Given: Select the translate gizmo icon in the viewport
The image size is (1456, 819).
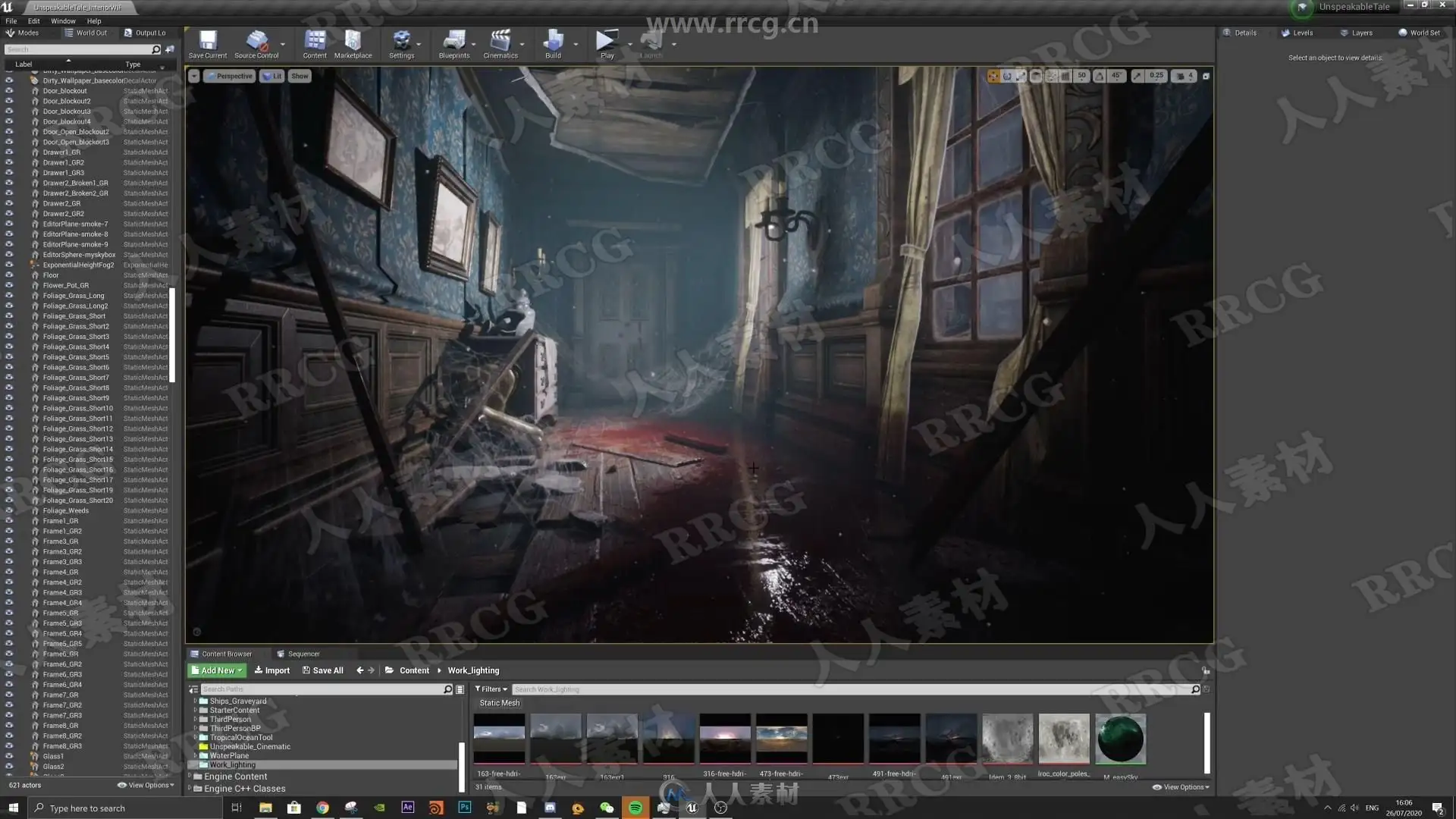Looking at the screenshot, I should 993,76.
